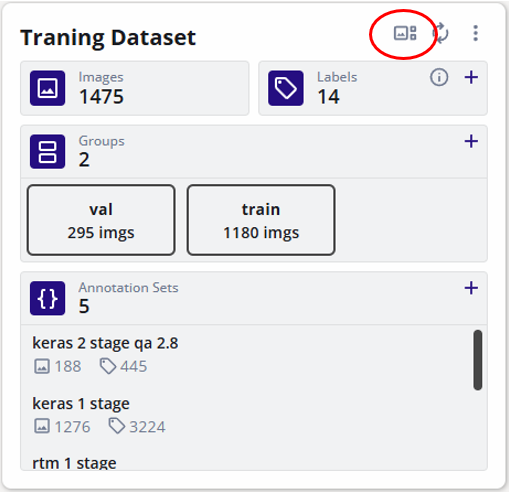Click the Labels 14 count tile

(373, 88)
